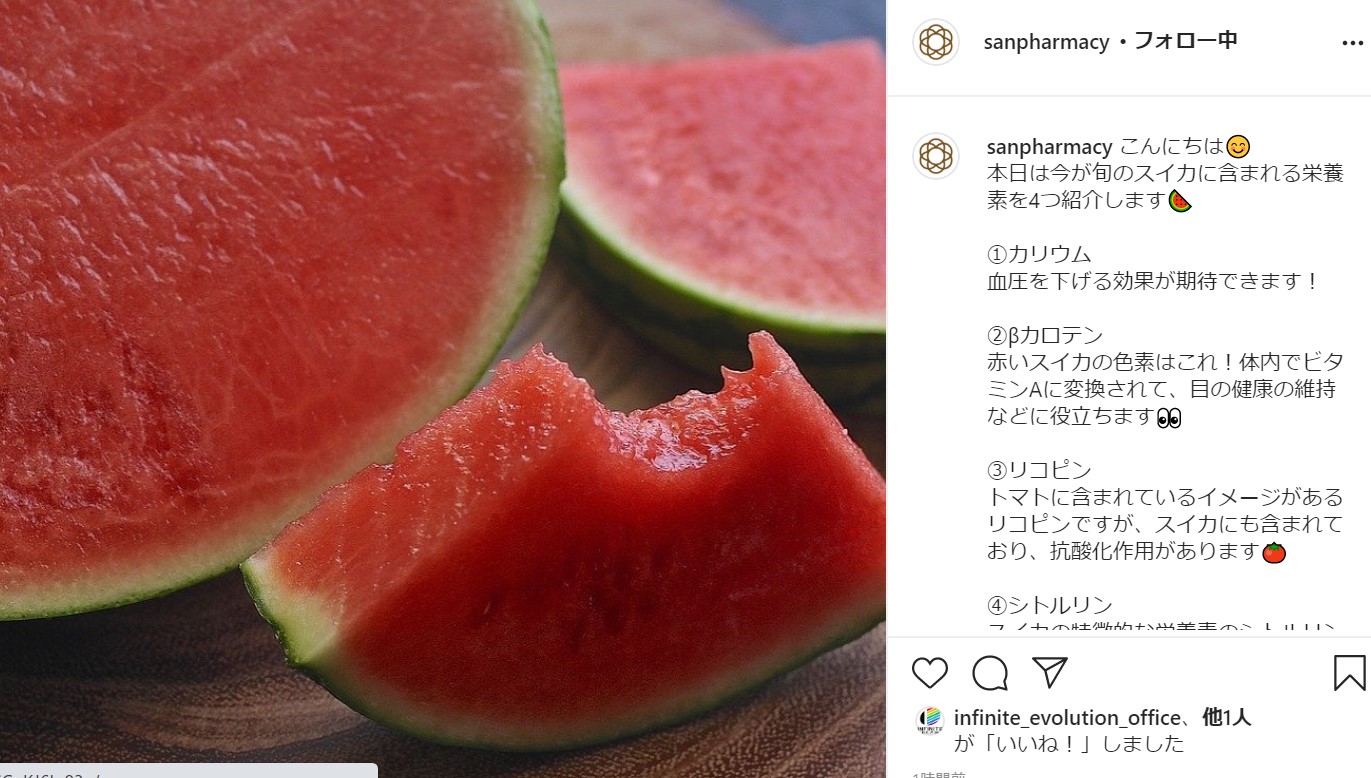Viewport: 1371px width, 778px height.
Task: Click the post timestamp below likes
Action: pos(939,774)
